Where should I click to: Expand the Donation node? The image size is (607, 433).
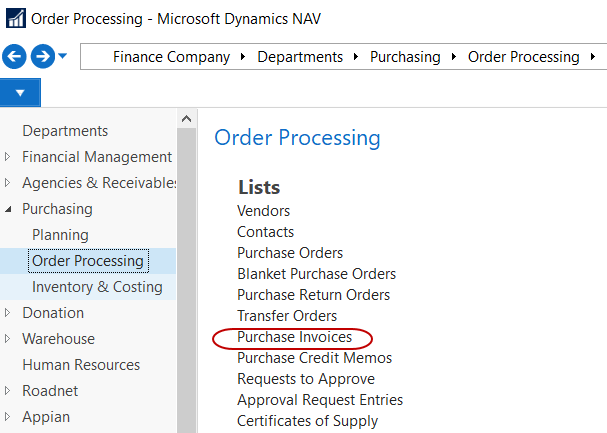click(7, 313)
